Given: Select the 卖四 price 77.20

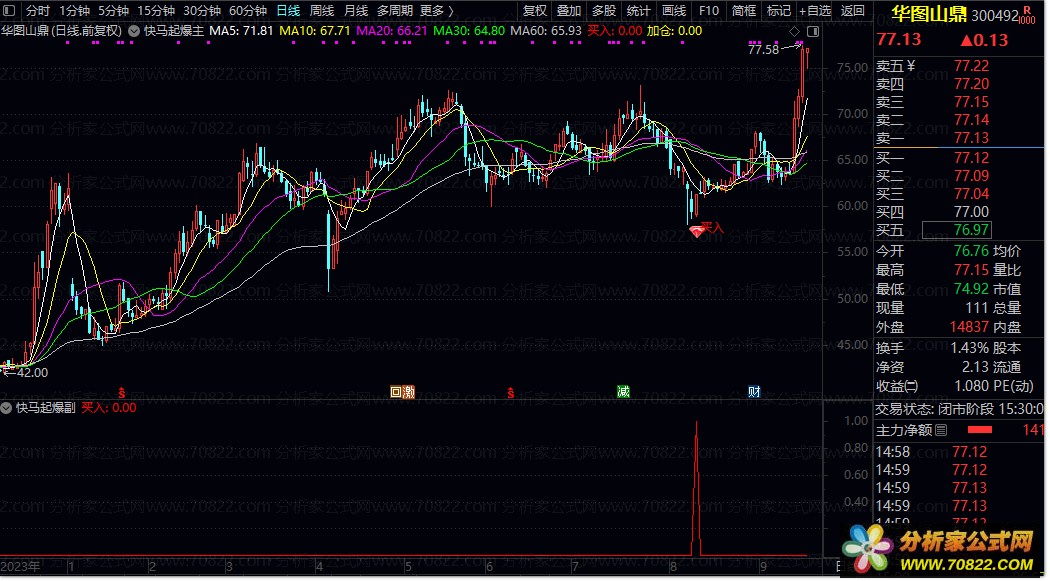Looking at the screenshot, I should 972,84.
